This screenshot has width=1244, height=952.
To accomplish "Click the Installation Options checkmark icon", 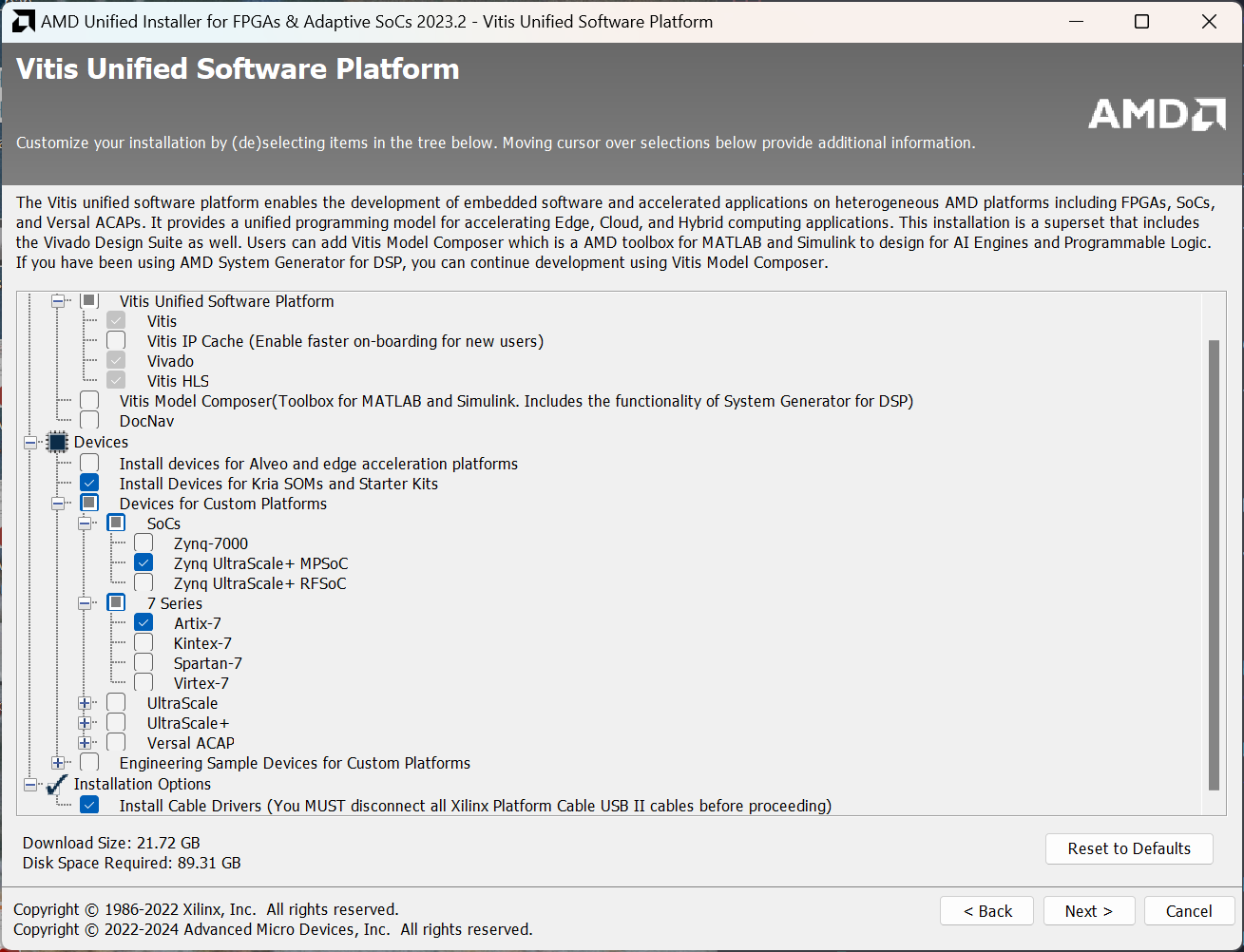I will (x=57, y=784).
